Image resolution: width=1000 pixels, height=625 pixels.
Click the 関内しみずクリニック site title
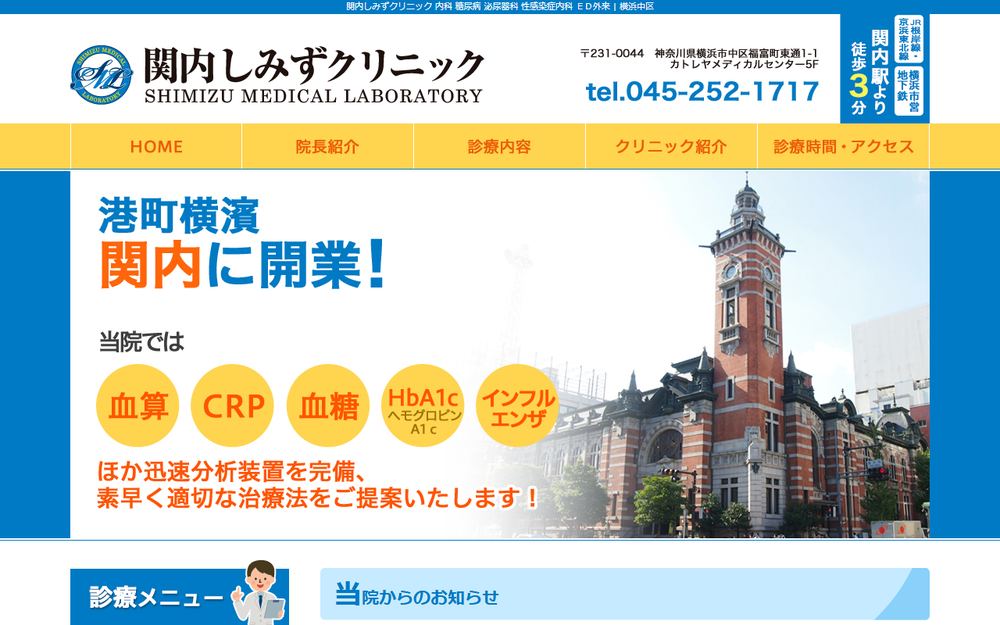point(314,66)
